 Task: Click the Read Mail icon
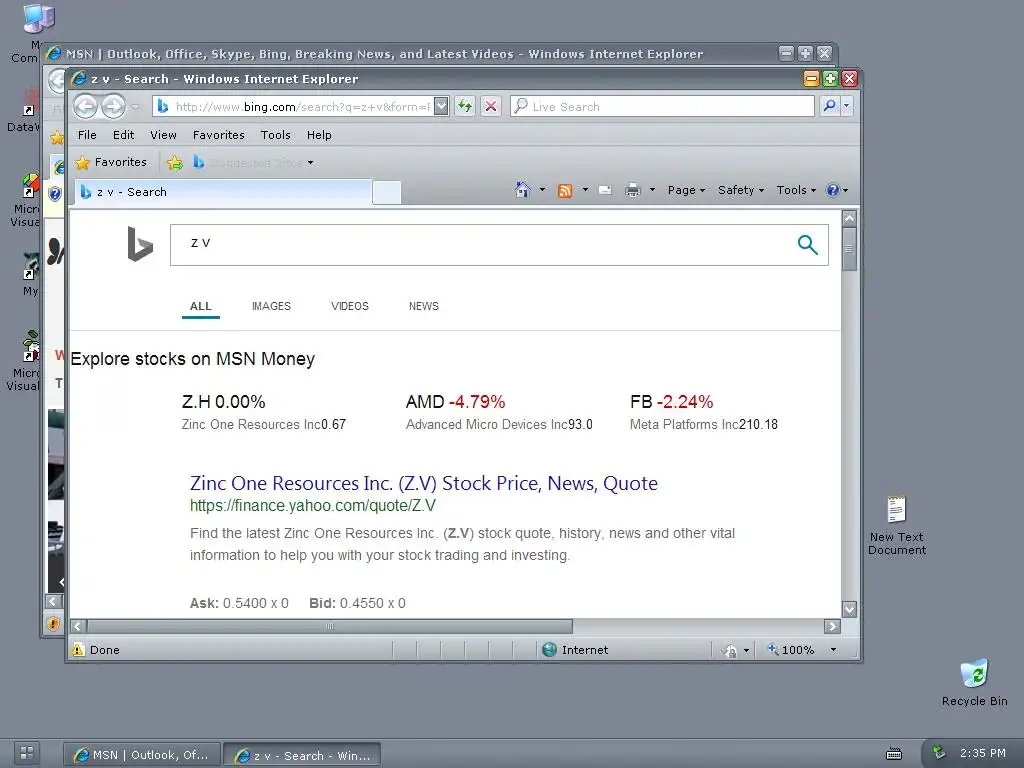[x=605, y=190]
